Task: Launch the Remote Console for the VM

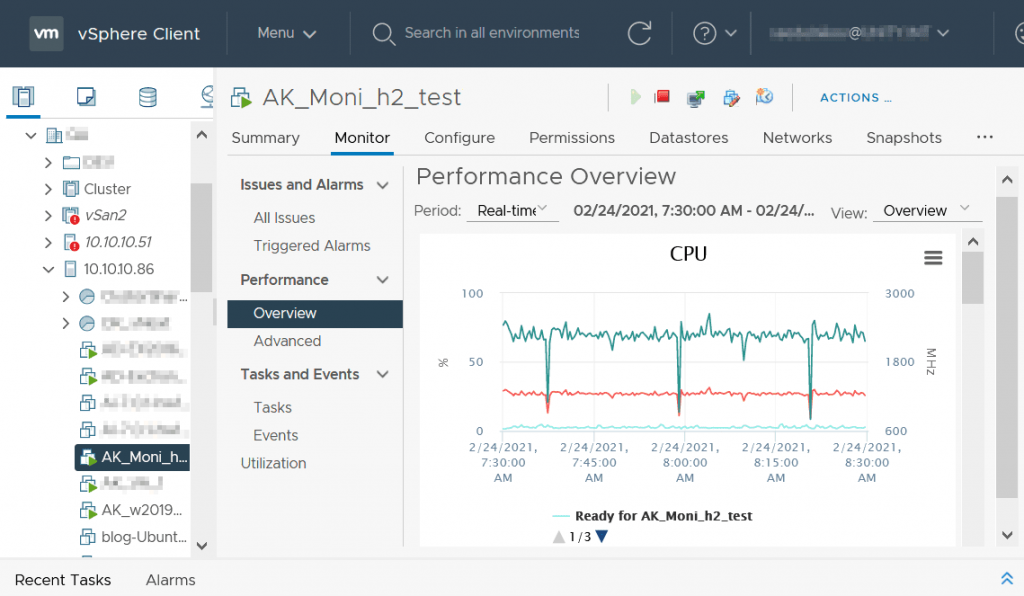Action: tap(696, 97)
